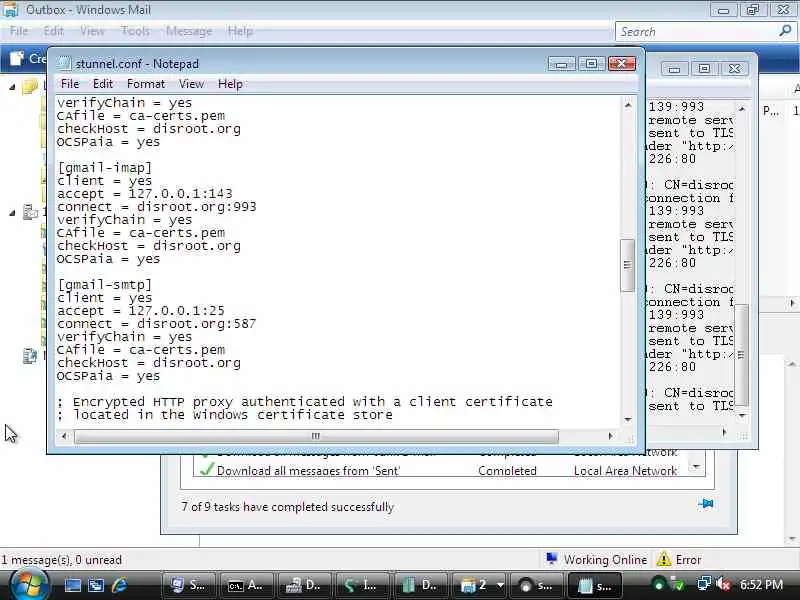
Task: Click the 'Encrypted HTTP proxy' comment line
Action: click(x=305, y=402)
